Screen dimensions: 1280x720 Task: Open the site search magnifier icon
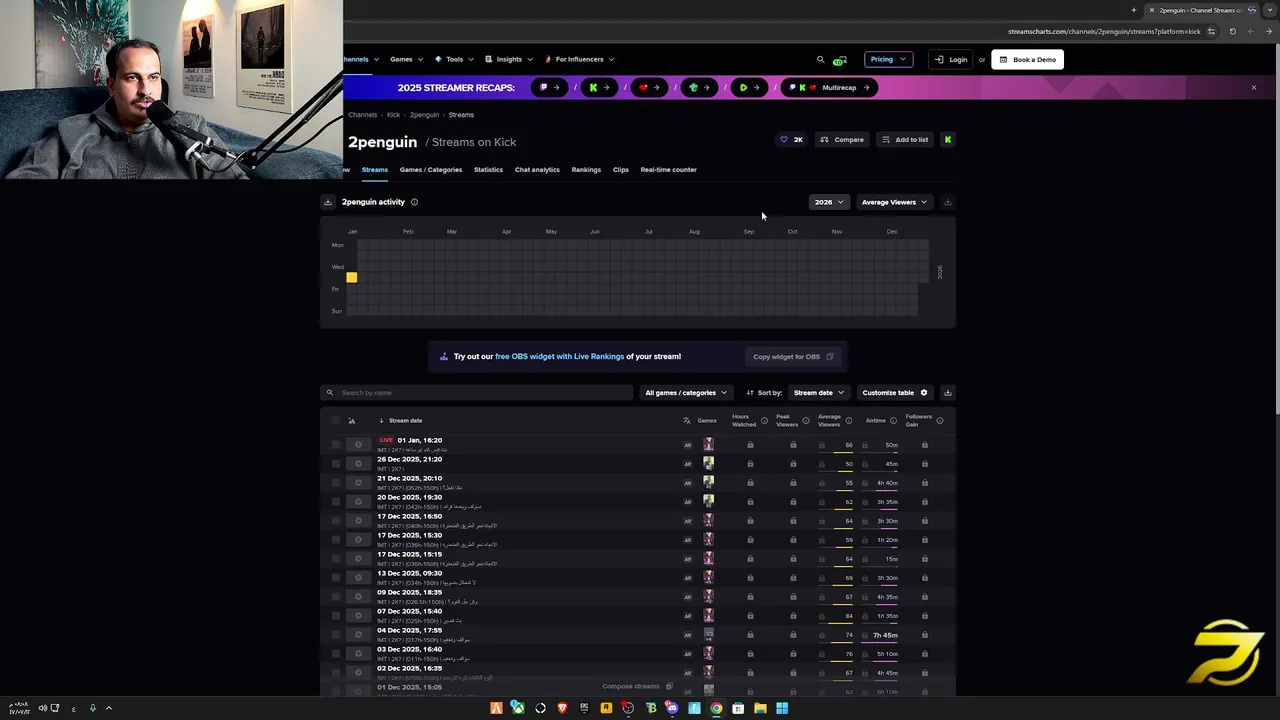click(821, 60)
